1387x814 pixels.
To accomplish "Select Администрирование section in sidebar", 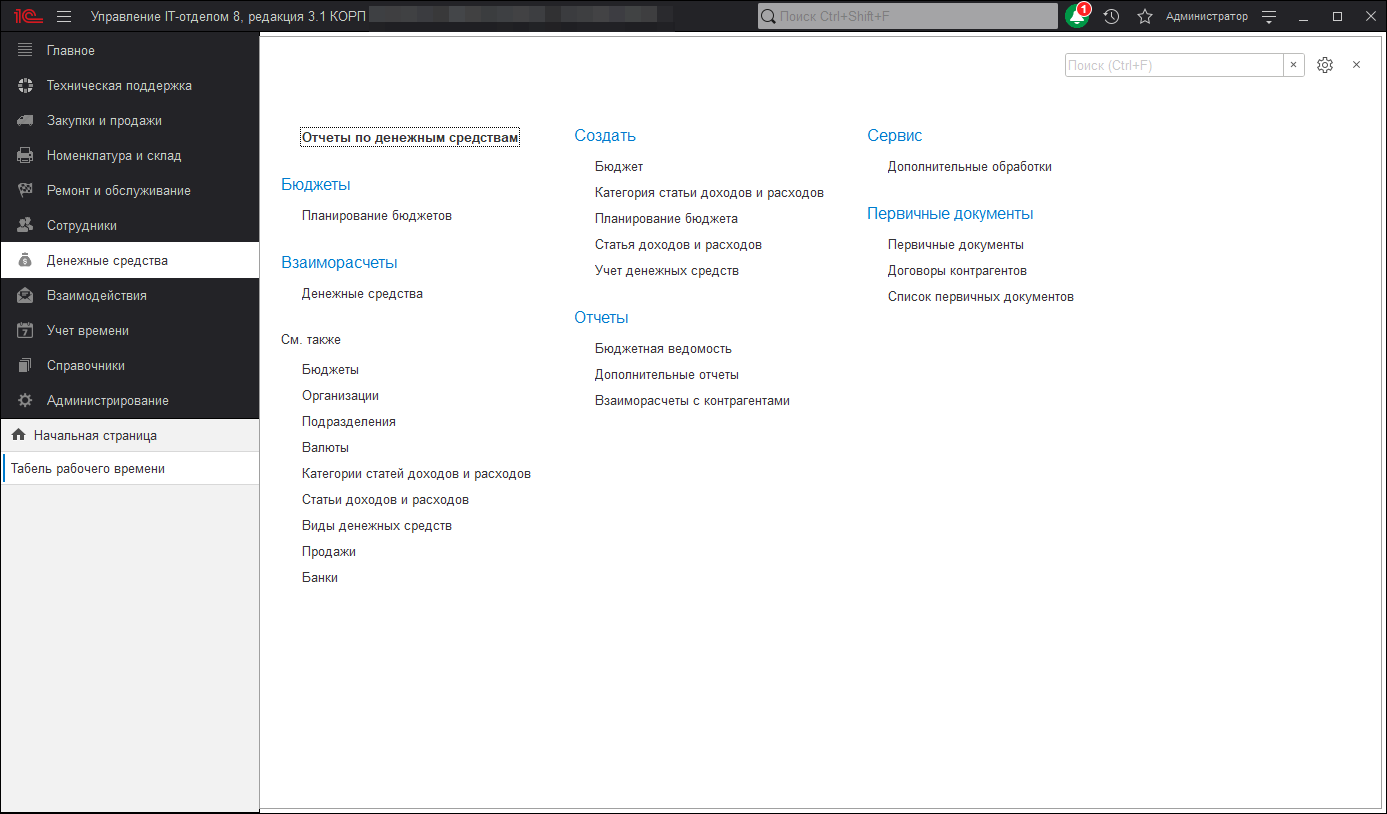I will point(107,400).
